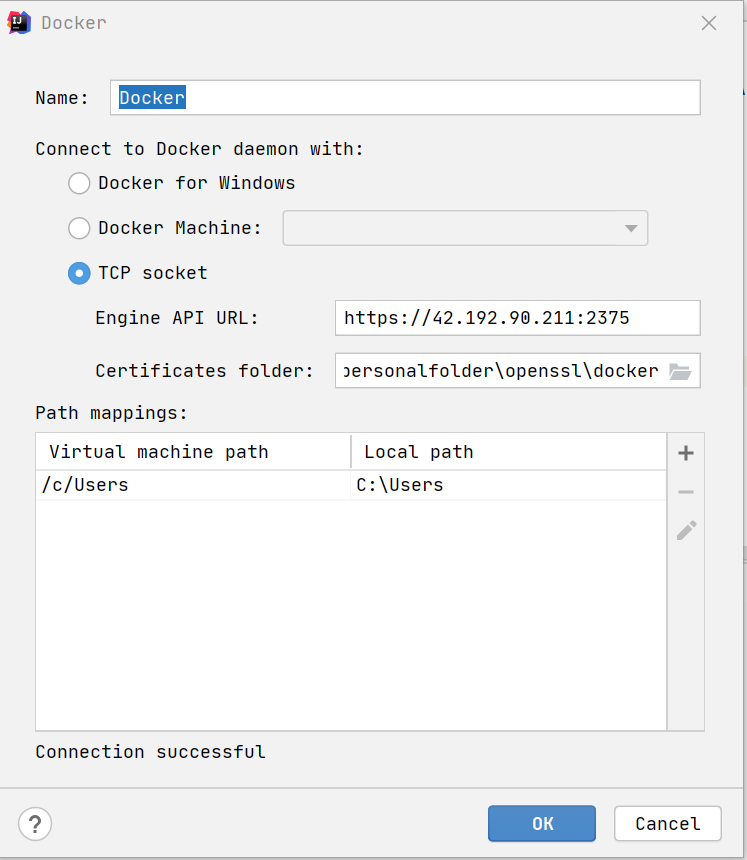Click the Engine API URL field
747x860 pixels.
[x=518, y=318]
